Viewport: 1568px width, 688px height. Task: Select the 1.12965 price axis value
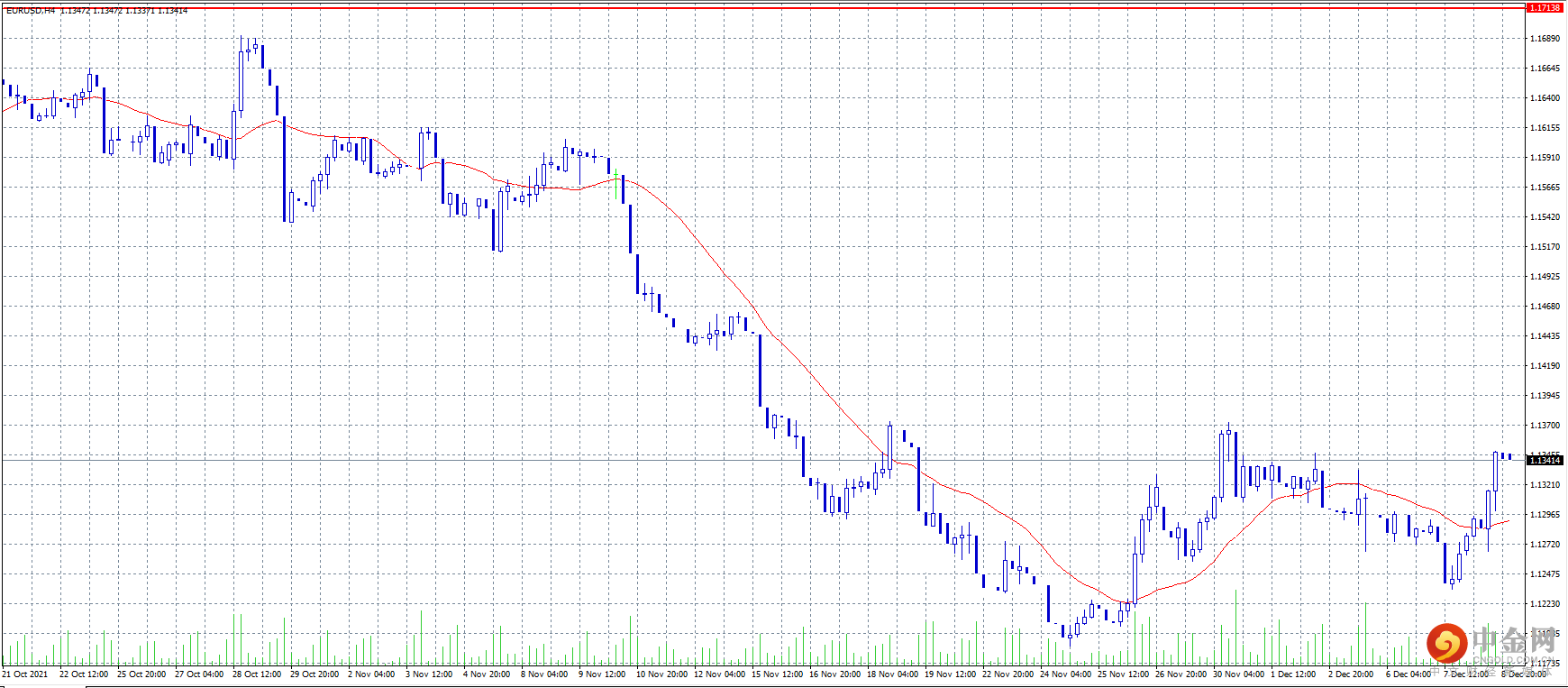tap(1545, 515)
